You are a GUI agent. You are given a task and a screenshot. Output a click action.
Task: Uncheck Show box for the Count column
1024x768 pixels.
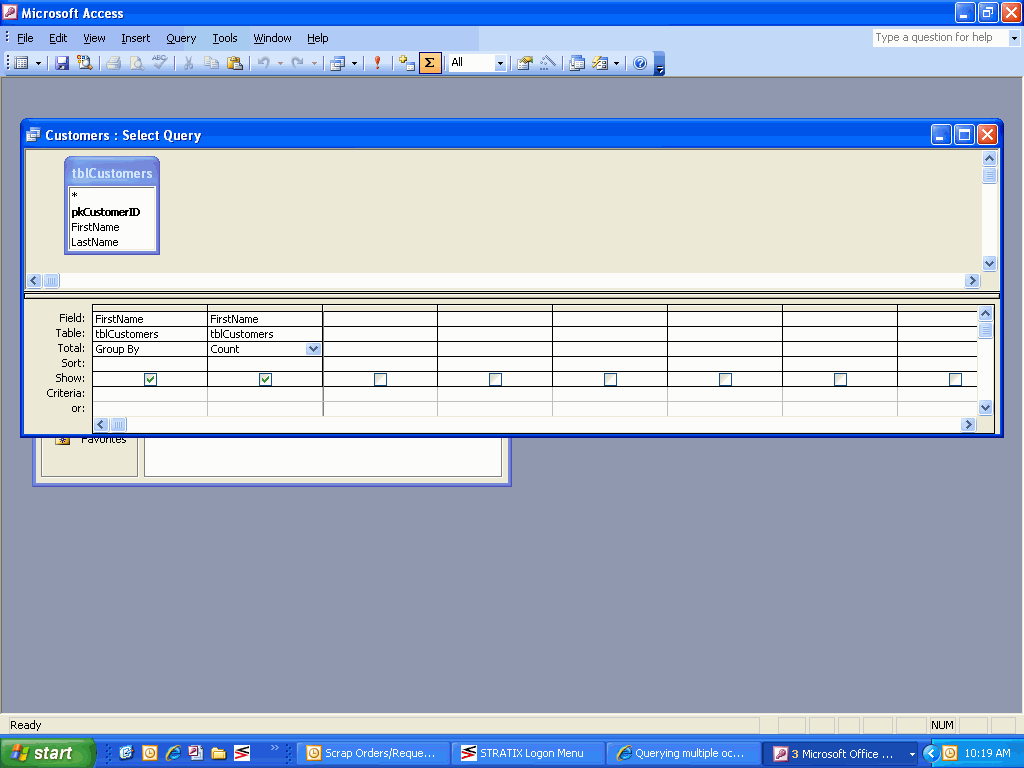pyautogui.click(x=265, y=379)
